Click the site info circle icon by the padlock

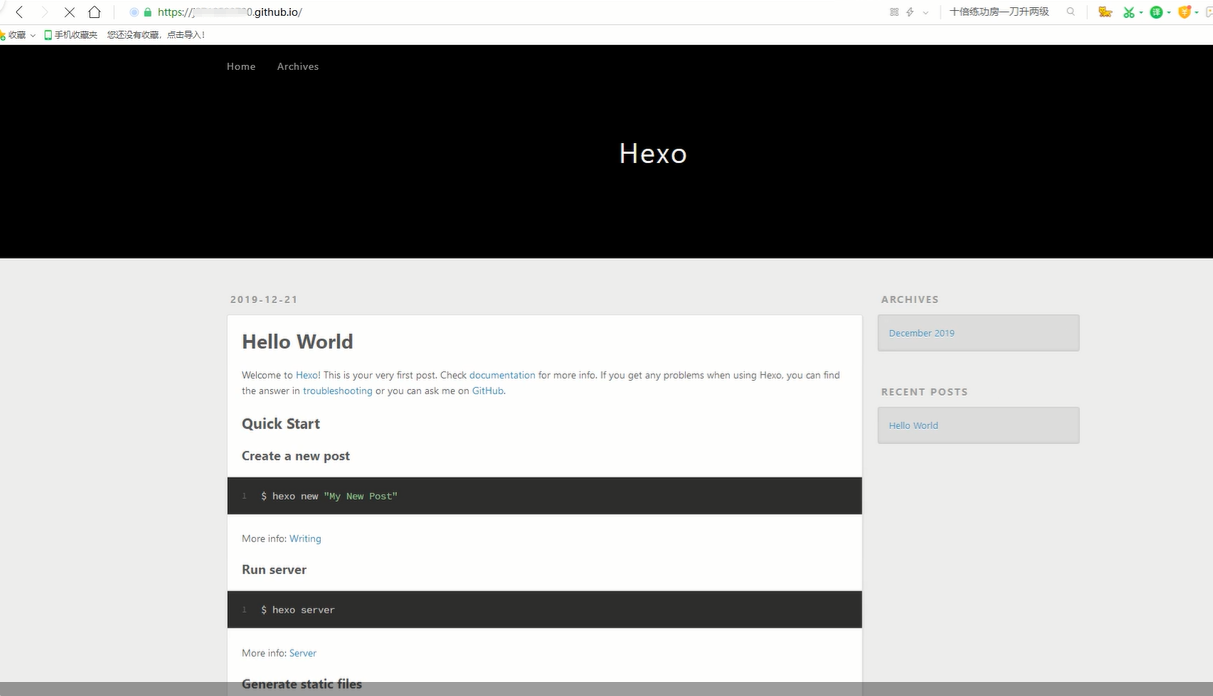coord(134,12)
